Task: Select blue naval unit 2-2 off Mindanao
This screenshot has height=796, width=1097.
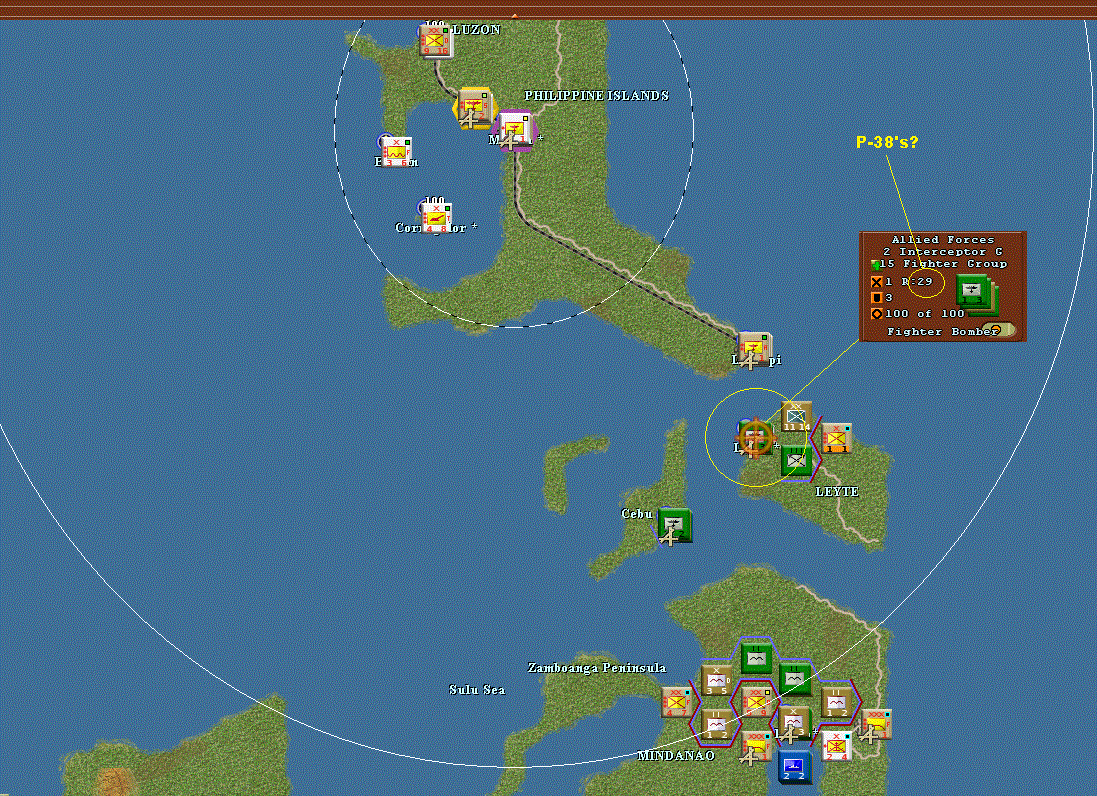Action: tap(795, 767)
